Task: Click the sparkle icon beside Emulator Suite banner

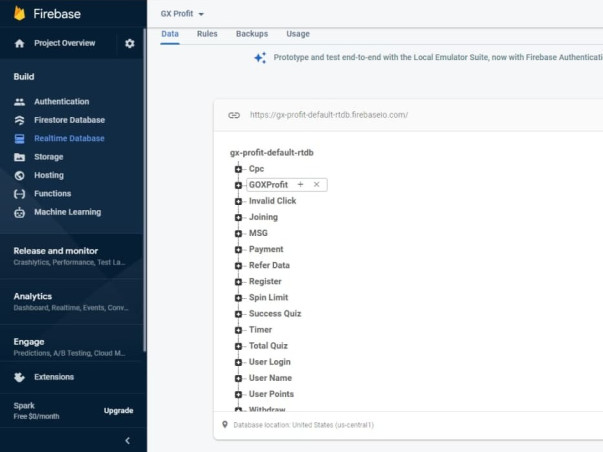Action: [x=260, y=58]
